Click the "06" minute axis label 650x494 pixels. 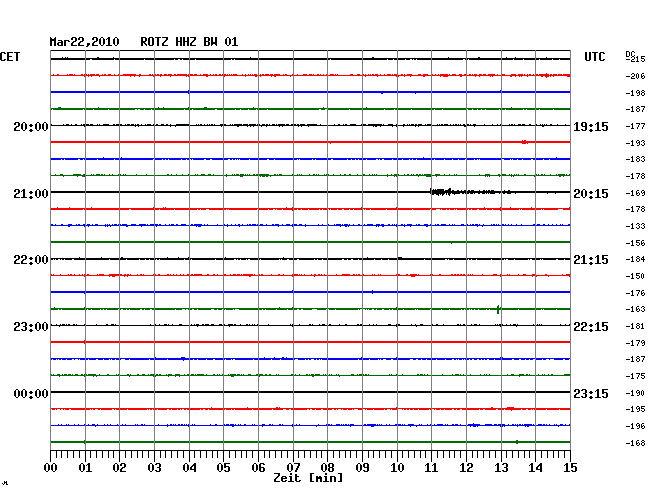coord(258,468)
